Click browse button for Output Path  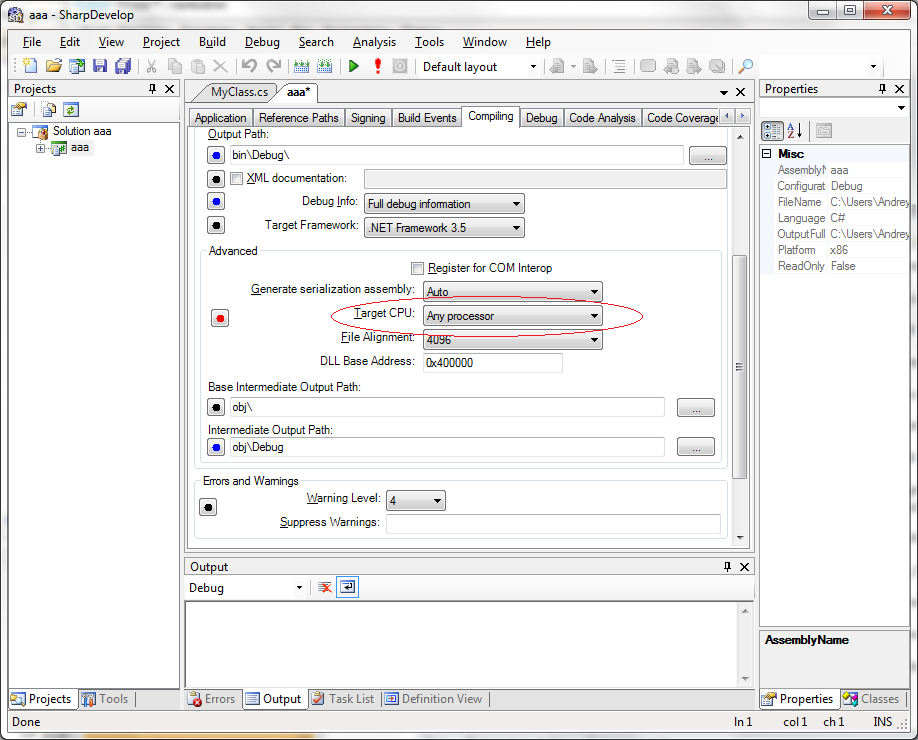click(708, 156)
